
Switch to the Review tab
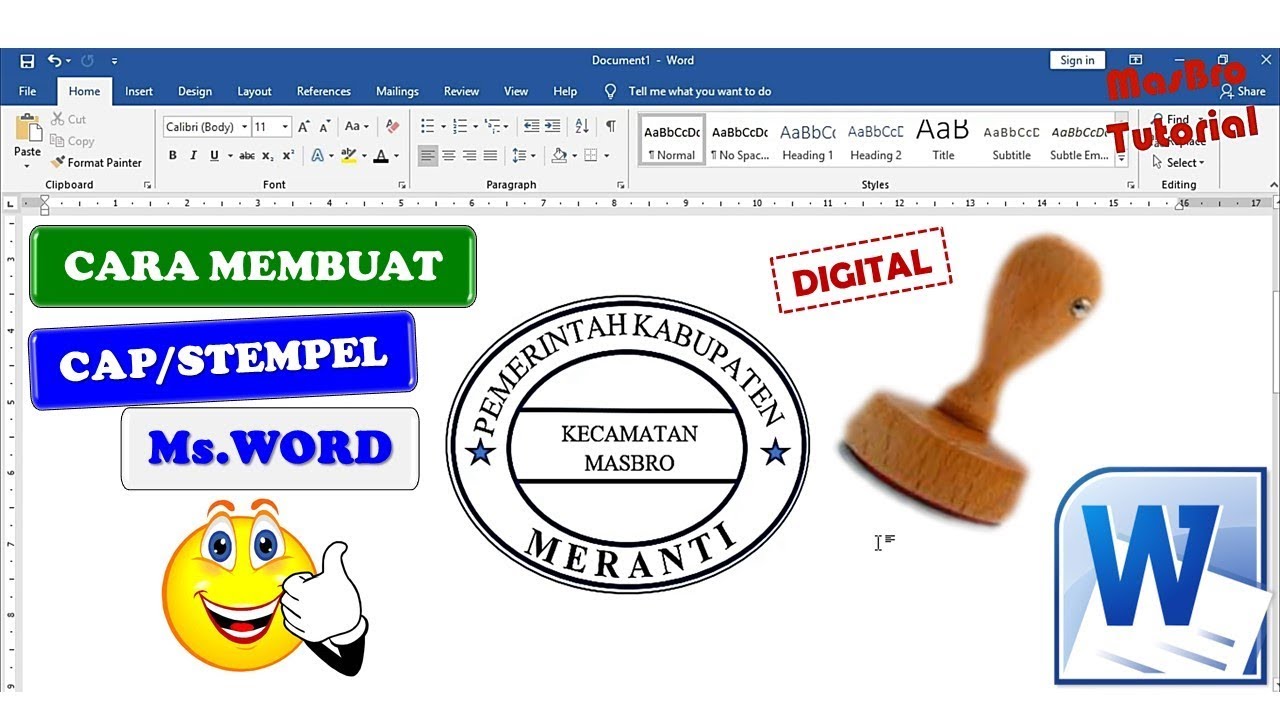(x=461, y=91)
